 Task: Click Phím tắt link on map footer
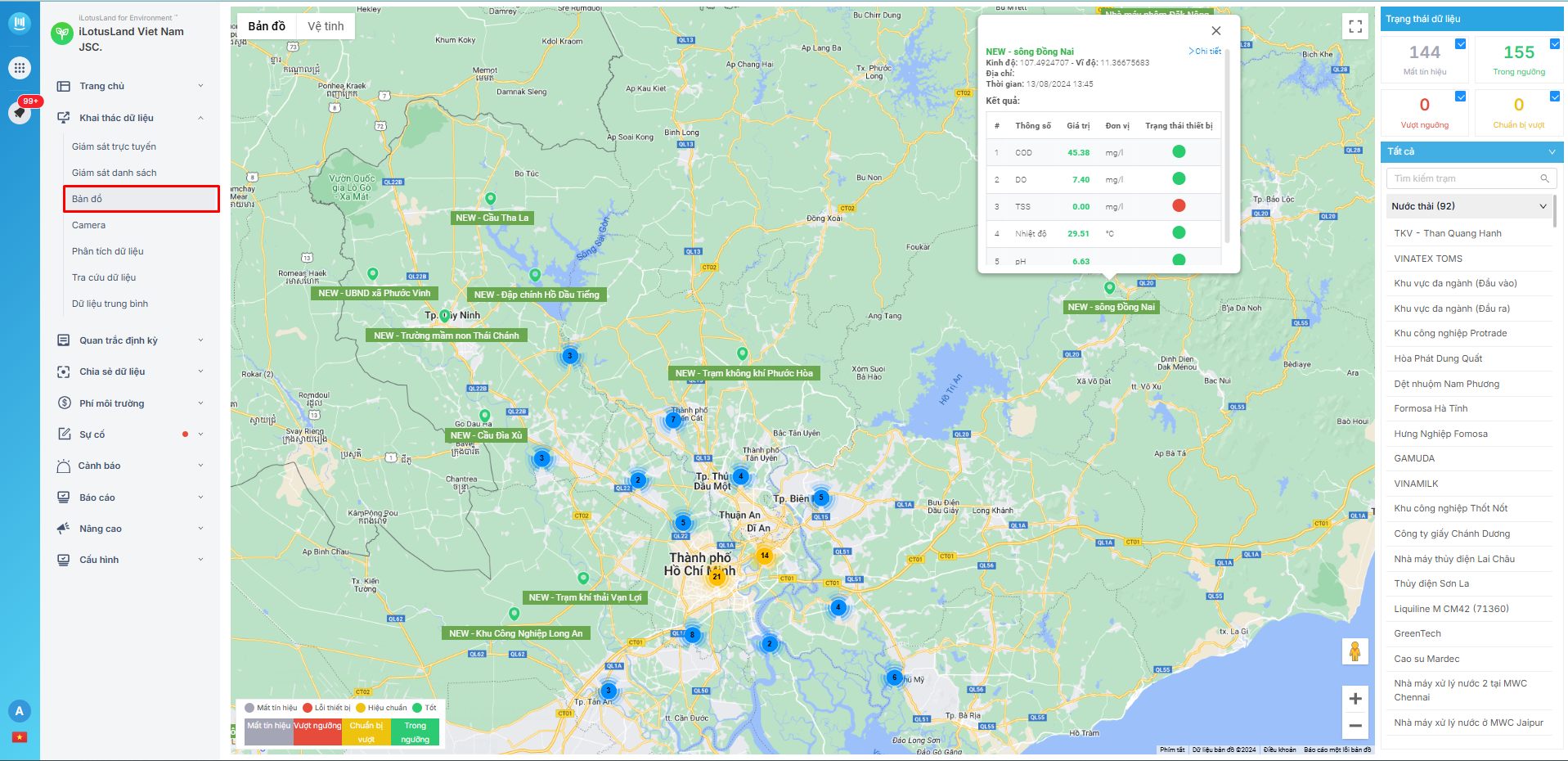(x=1172, y=750)
